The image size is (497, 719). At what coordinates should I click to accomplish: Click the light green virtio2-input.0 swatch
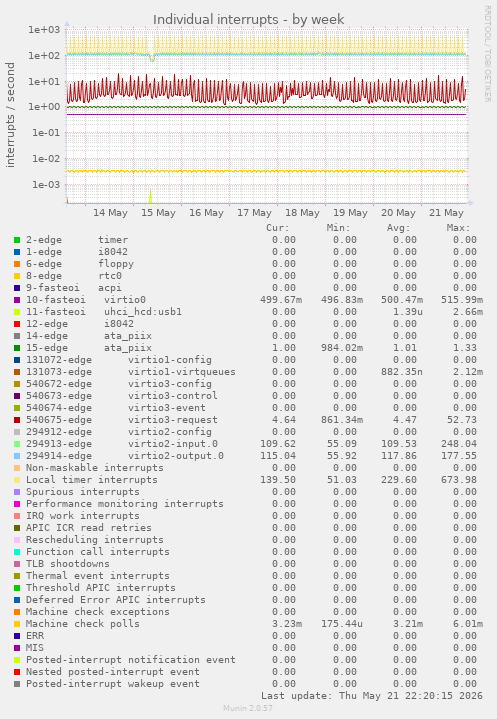click(17, 444)
